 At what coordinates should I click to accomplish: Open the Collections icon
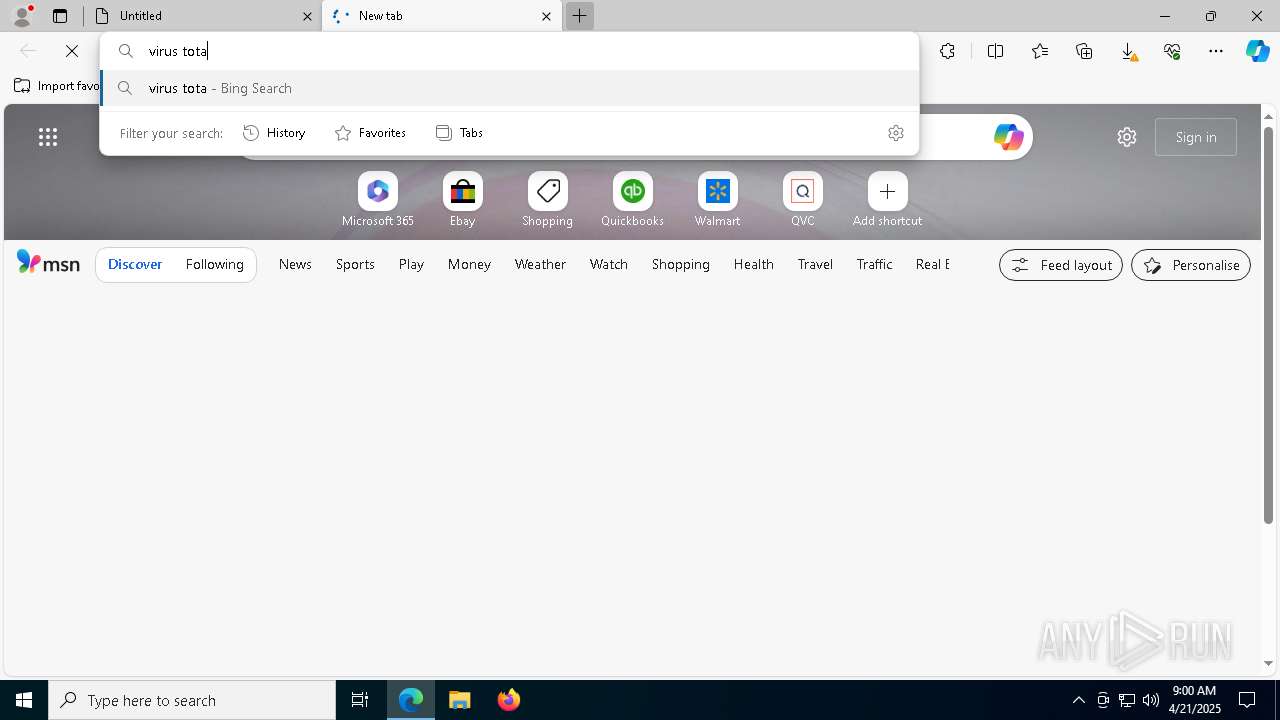[1084, 51]
